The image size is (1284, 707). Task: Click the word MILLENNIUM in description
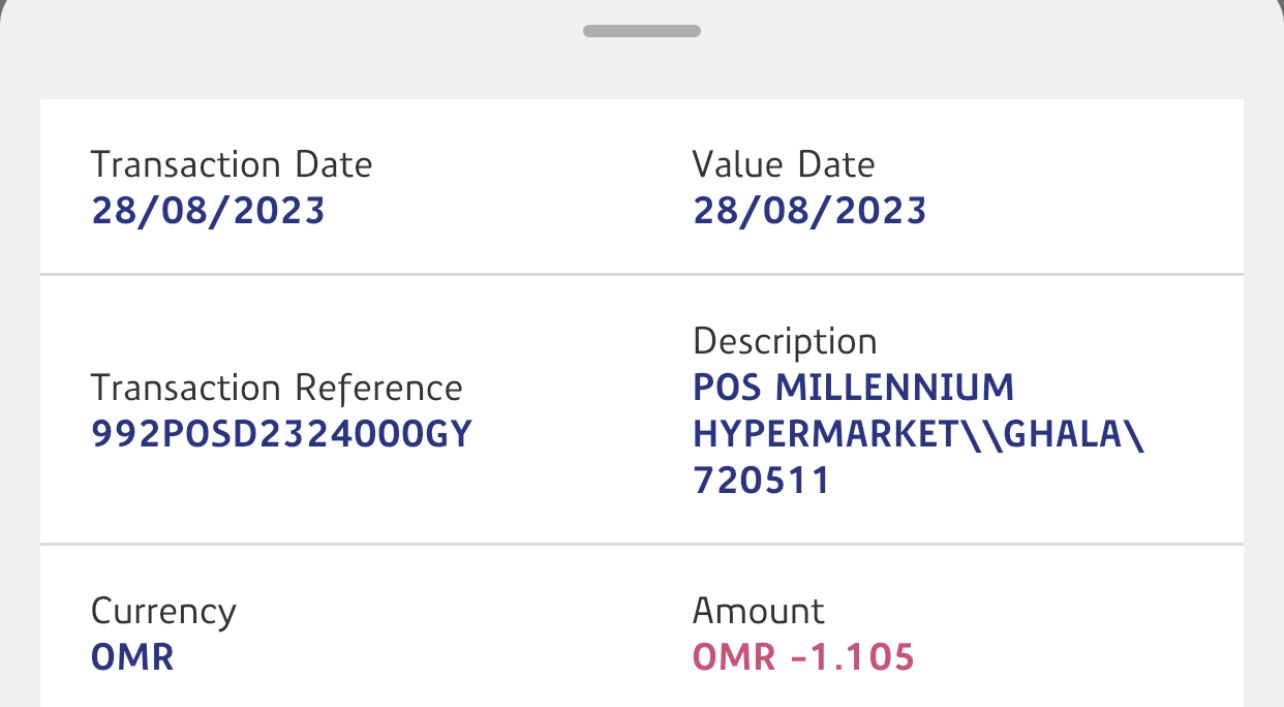pyautogui.click(x=895, y=387)
